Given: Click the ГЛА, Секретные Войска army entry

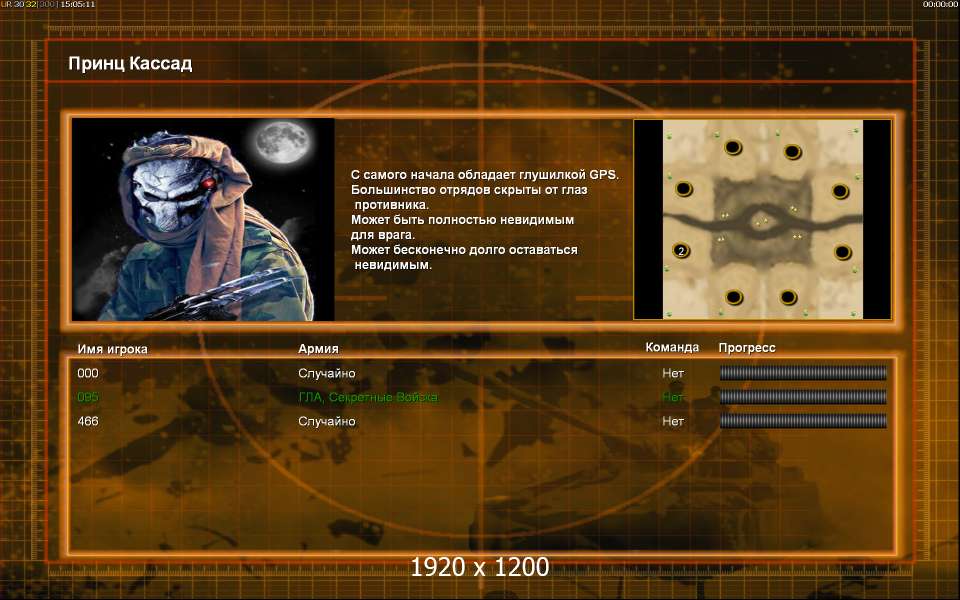Looking at the screenshot, I should tap(368, 397).
